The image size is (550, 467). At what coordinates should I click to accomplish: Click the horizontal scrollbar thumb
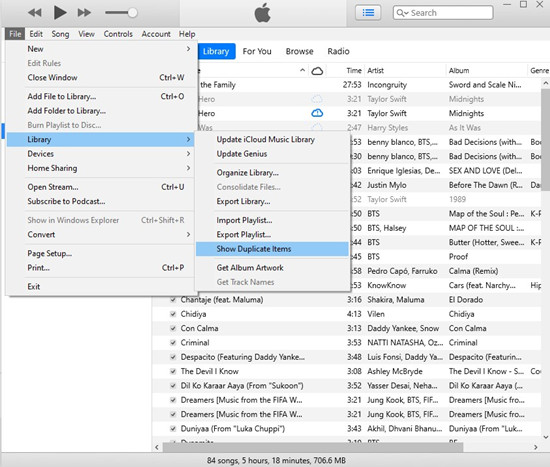pos(313,447)
